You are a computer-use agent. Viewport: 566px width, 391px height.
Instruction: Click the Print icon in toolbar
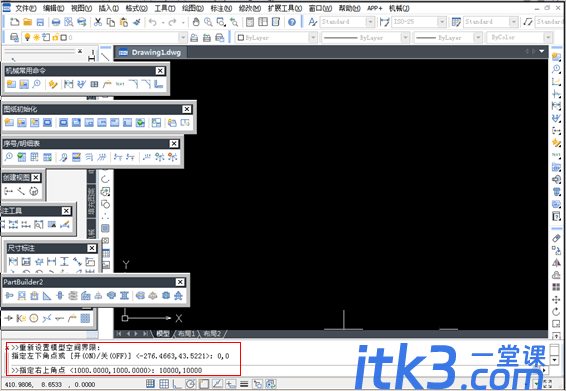coord(56,22)
